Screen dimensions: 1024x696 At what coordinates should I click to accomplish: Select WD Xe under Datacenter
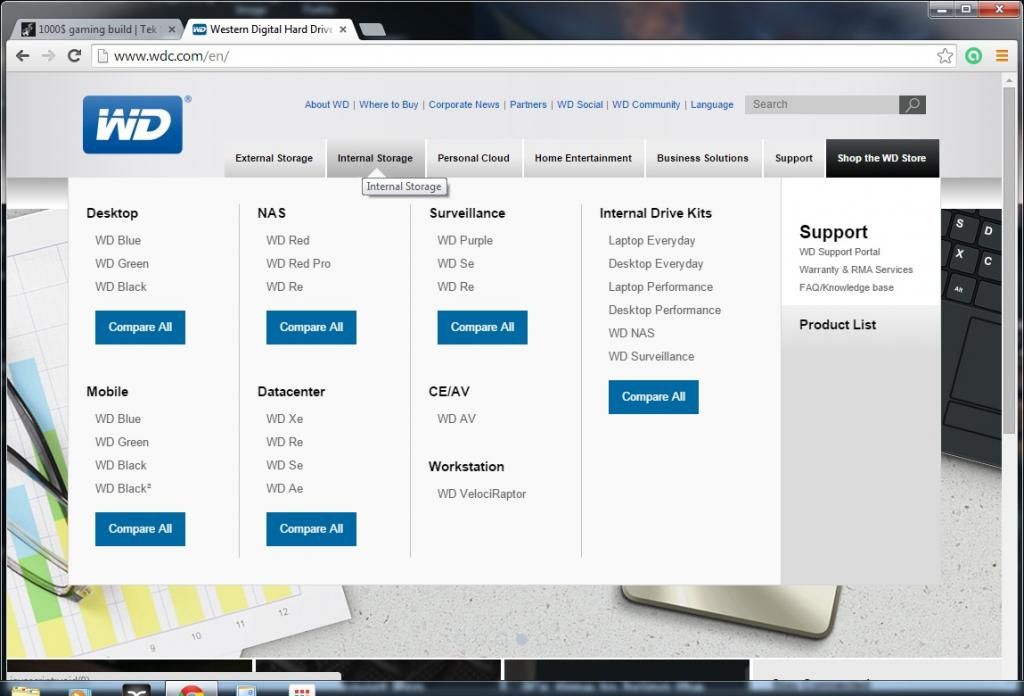pyautogui.click(x=285, y=419)
